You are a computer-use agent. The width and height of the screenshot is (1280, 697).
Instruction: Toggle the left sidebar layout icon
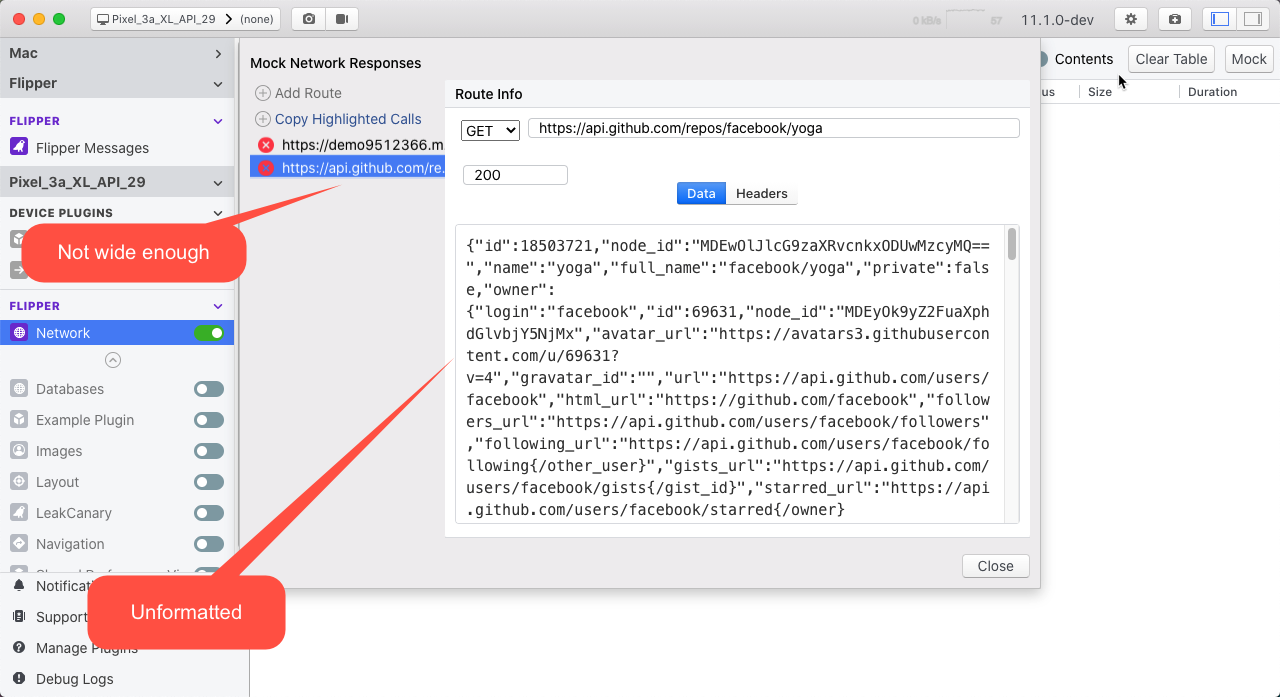1219,19
